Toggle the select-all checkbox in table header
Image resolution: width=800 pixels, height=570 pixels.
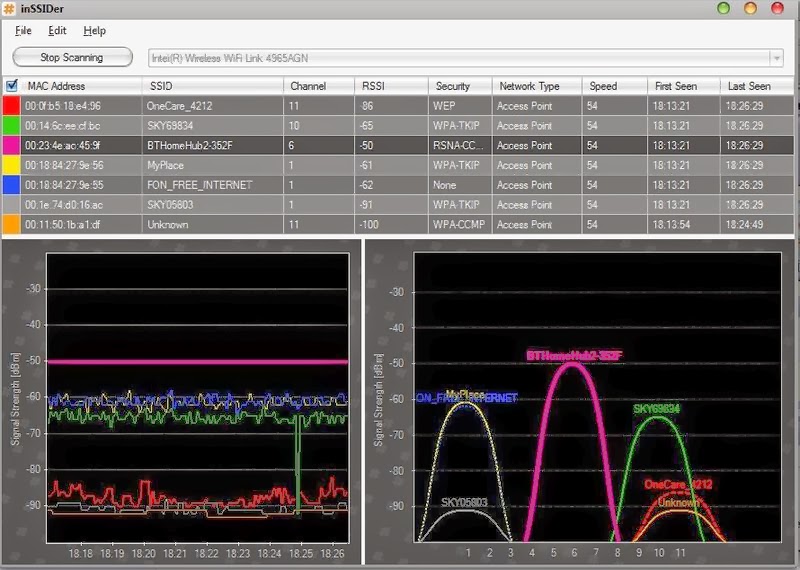point(11,86)
